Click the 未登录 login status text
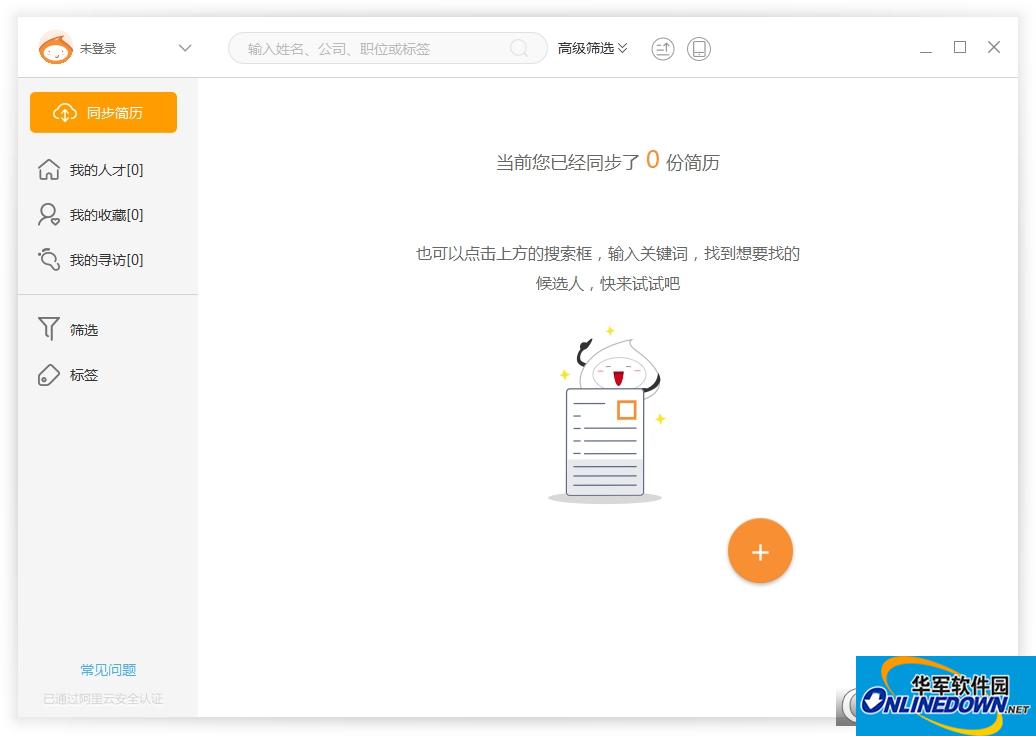 tap(98, 48)
